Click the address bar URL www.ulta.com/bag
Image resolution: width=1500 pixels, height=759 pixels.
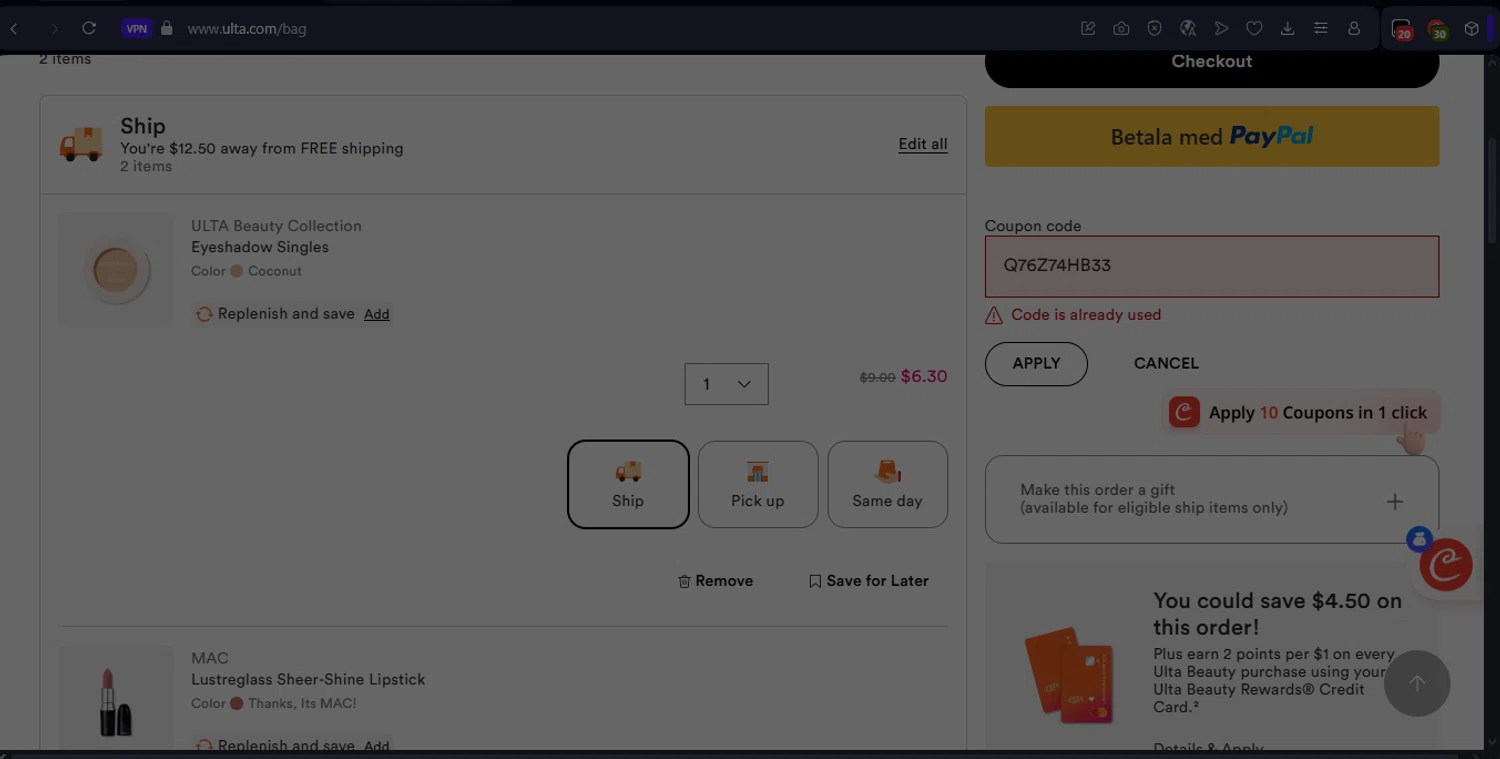coord(247,29)
